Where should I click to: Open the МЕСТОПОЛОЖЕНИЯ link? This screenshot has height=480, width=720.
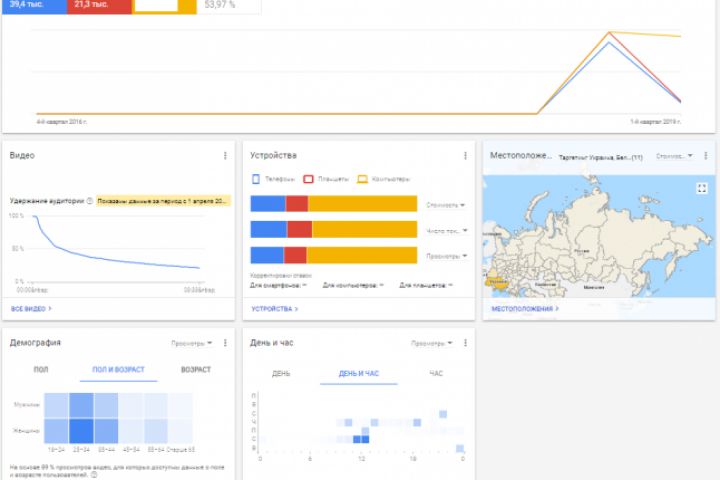pos(525,309)
